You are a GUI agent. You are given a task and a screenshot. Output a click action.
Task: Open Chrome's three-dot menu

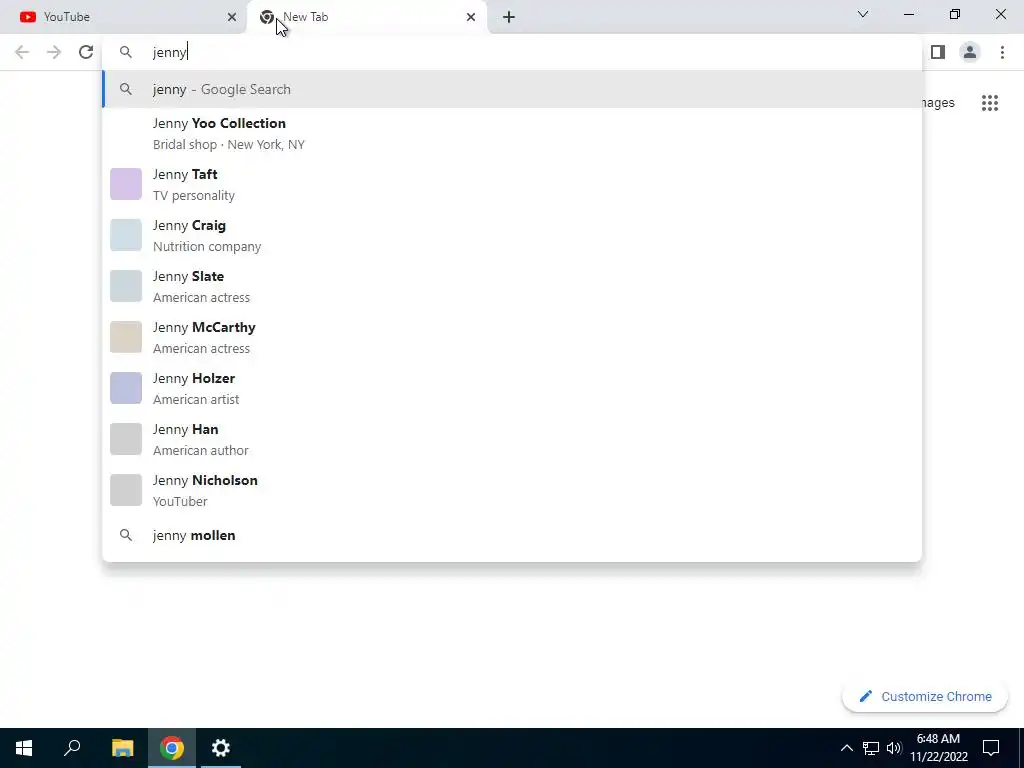(1002, 52)
